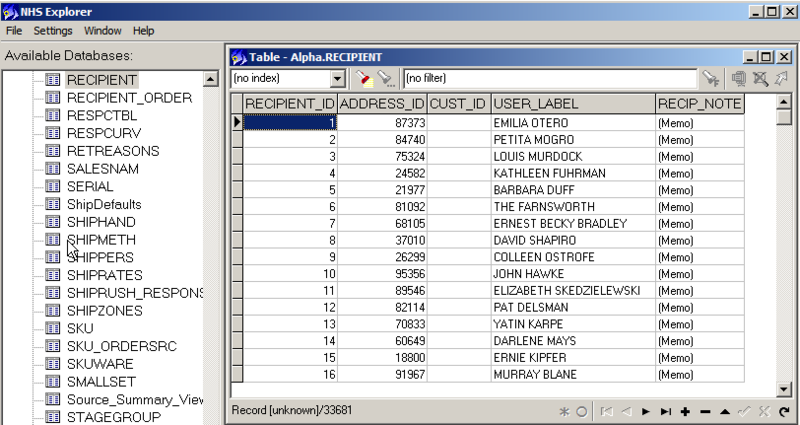Open the Settings menu

[x=53, y=31]
